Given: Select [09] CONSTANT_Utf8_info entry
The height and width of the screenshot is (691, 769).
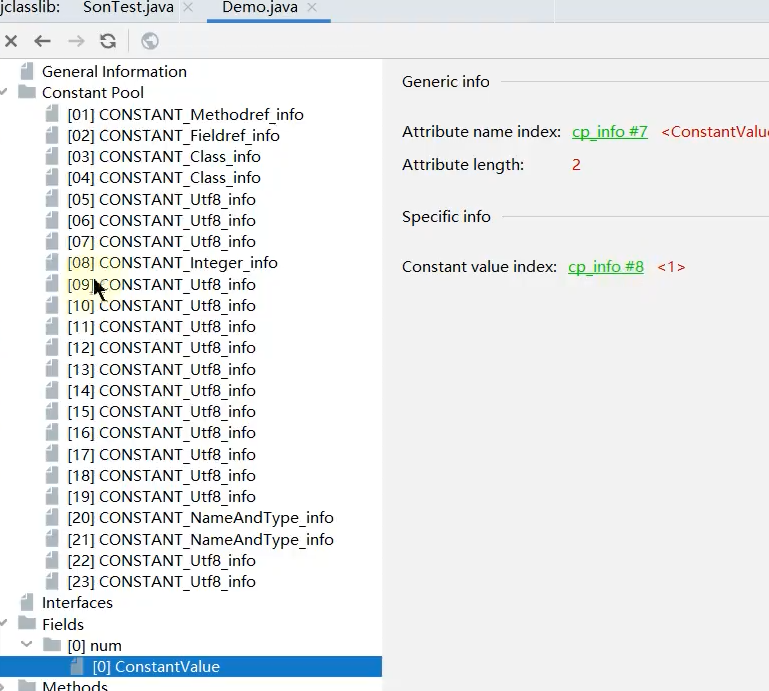Looking at the screenshot, I should click(161, 285).
